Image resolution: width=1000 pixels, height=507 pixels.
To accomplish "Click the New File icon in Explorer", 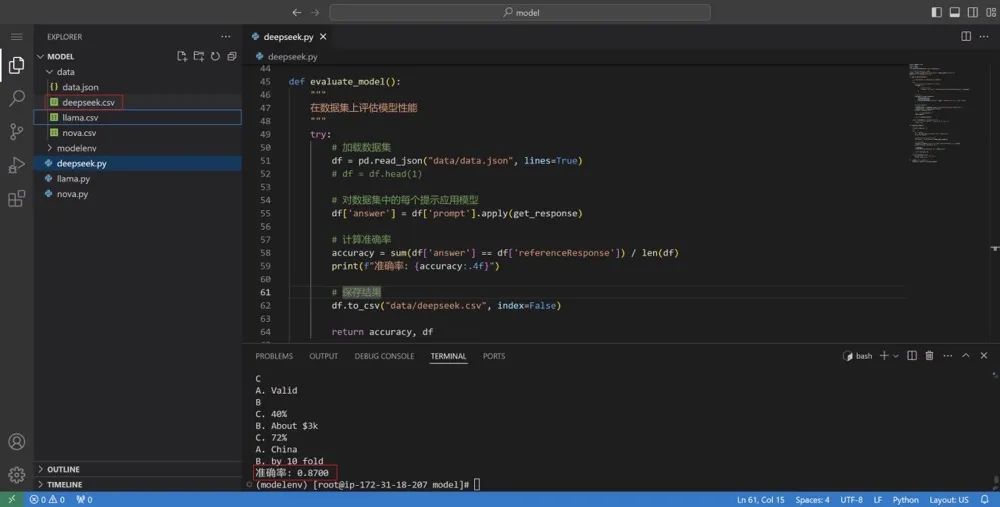I will point(182,56).
